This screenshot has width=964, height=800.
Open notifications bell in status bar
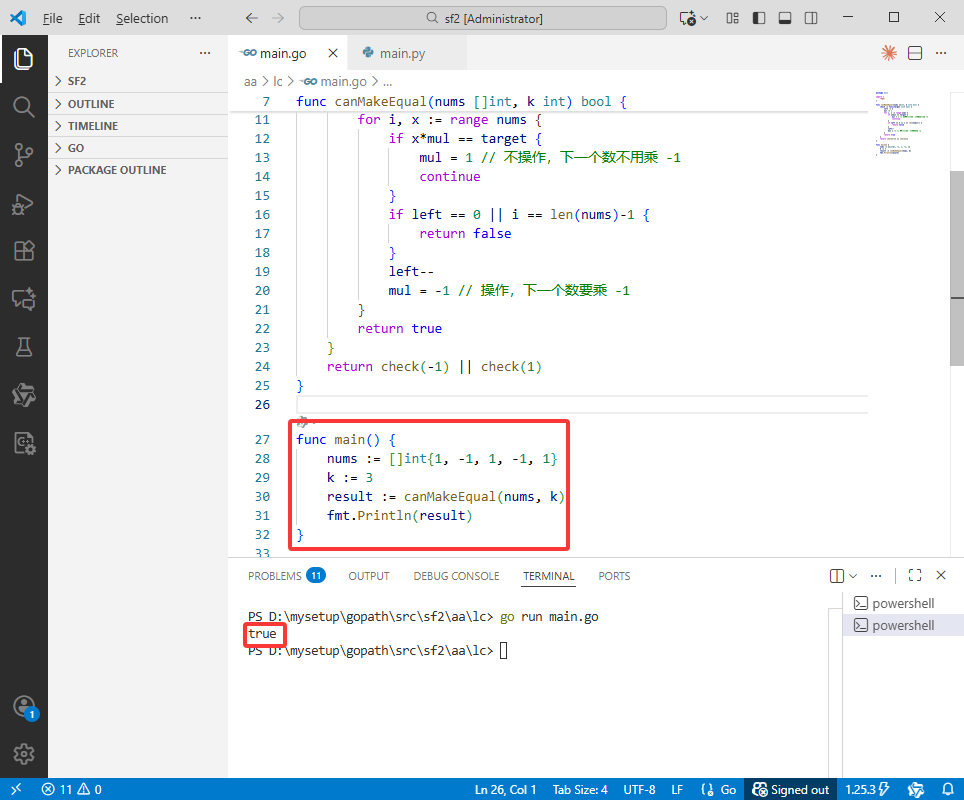point(947,789)
